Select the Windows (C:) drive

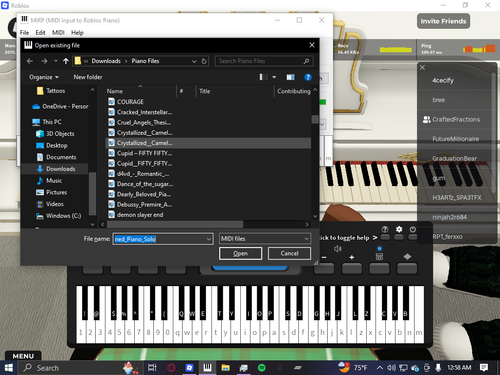(x=58, y=216)
